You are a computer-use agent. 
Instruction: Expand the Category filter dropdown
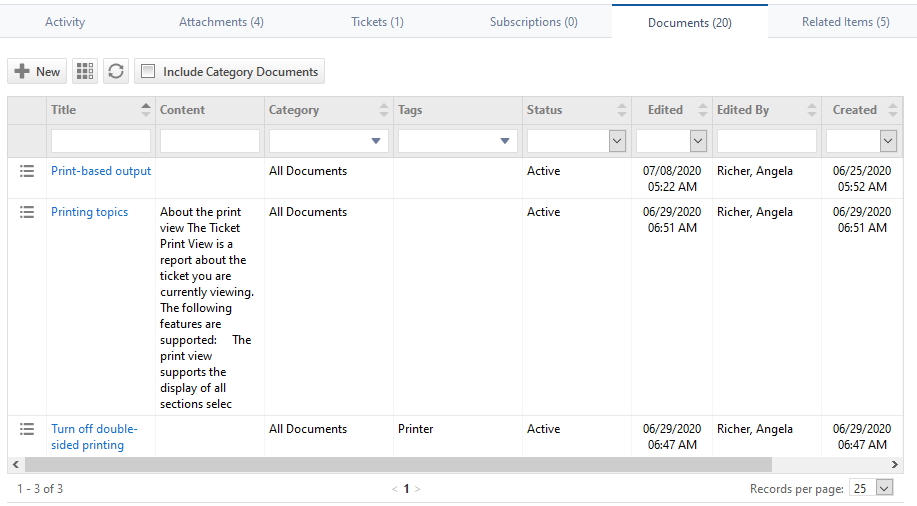click(x=375, y=141)
